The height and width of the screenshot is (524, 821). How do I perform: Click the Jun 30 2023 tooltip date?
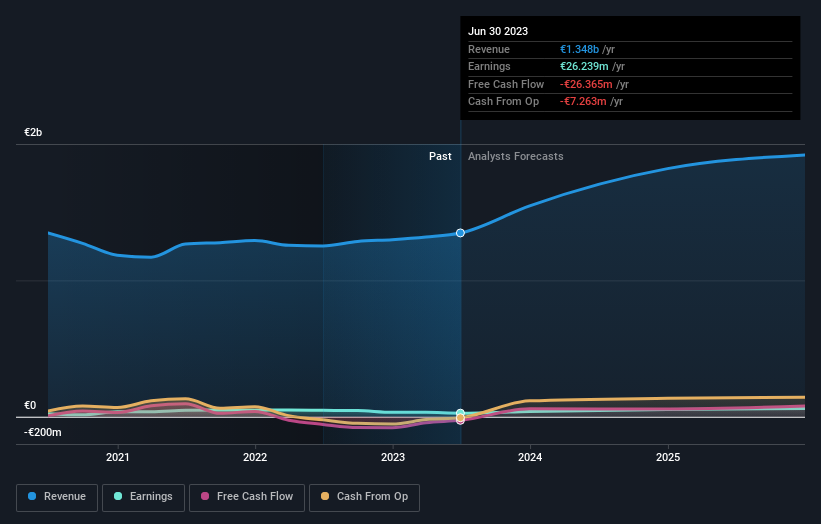[498, 31]
